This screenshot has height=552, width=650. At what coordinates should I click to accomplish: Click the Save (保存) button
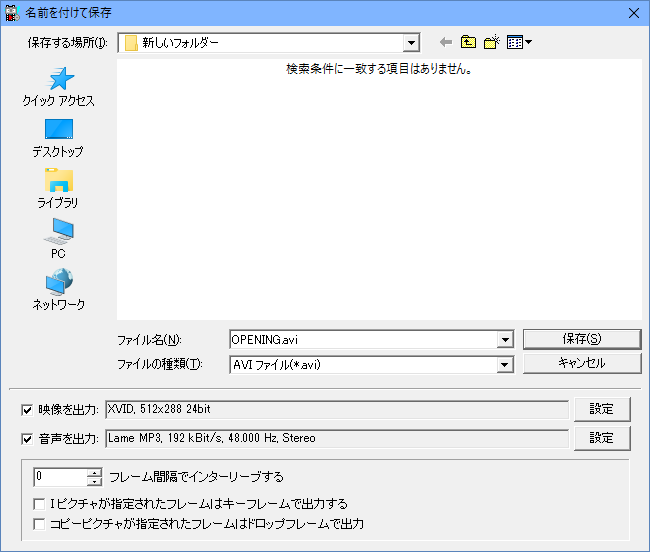pyautogui.click(x=582, y=339)
